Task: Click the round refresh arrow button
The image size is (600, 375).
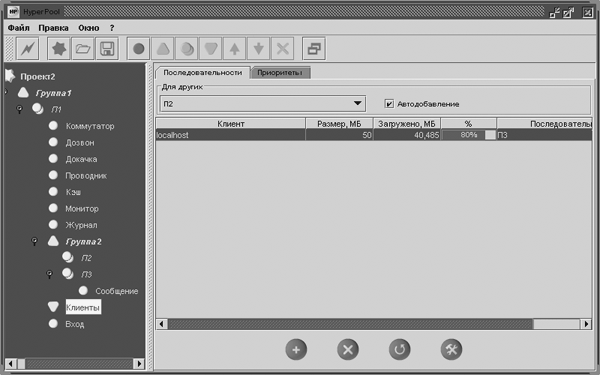Action: (x=399, y=349)
